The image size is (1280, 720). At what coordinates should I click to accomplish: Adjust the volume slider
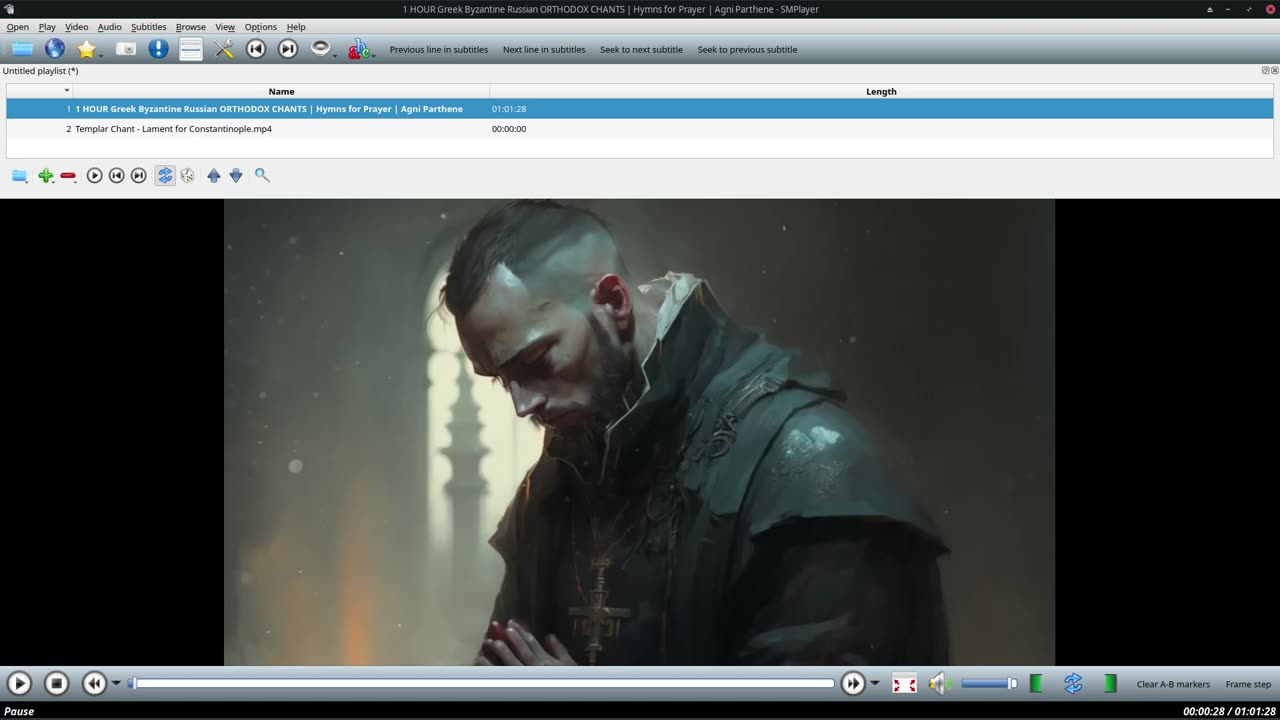click(989, 684)
